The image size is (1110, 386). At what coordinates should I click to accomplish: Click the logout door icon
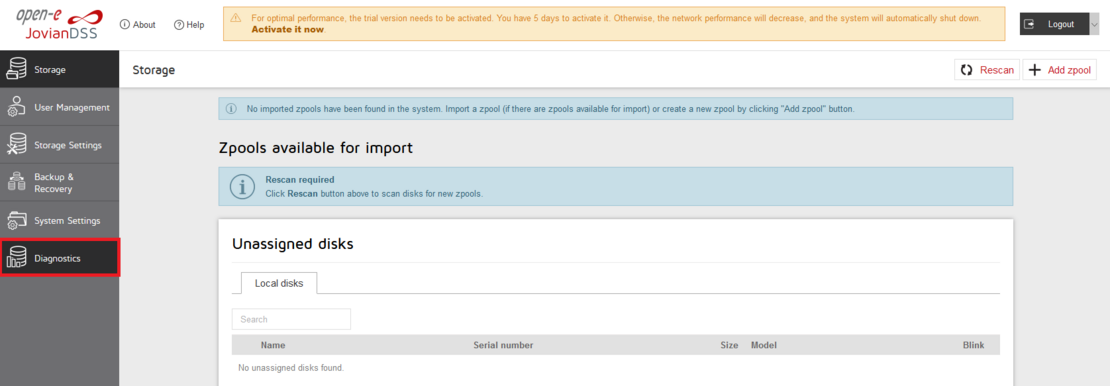point(1030,24)
